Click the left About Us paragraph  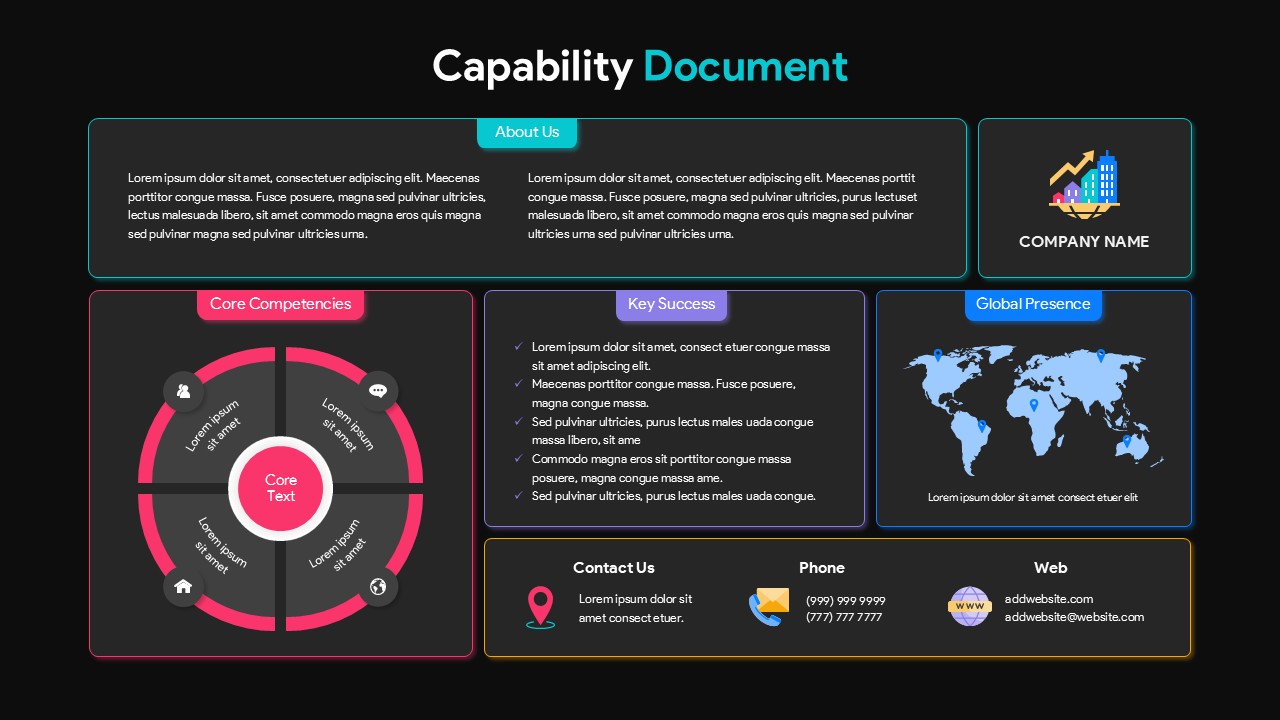(307, 206)
